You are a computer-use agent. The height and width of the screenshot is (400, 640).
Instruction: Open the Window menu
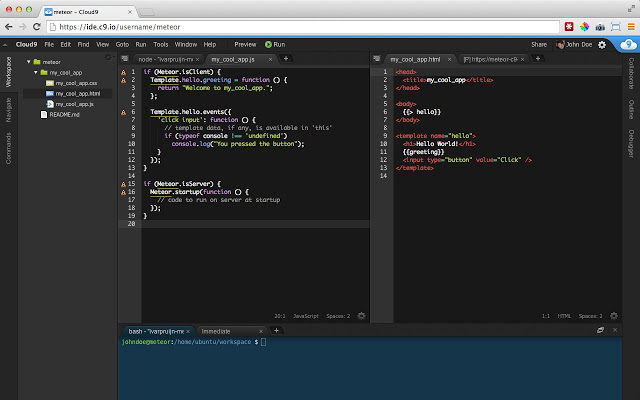[x=186, y=44]
